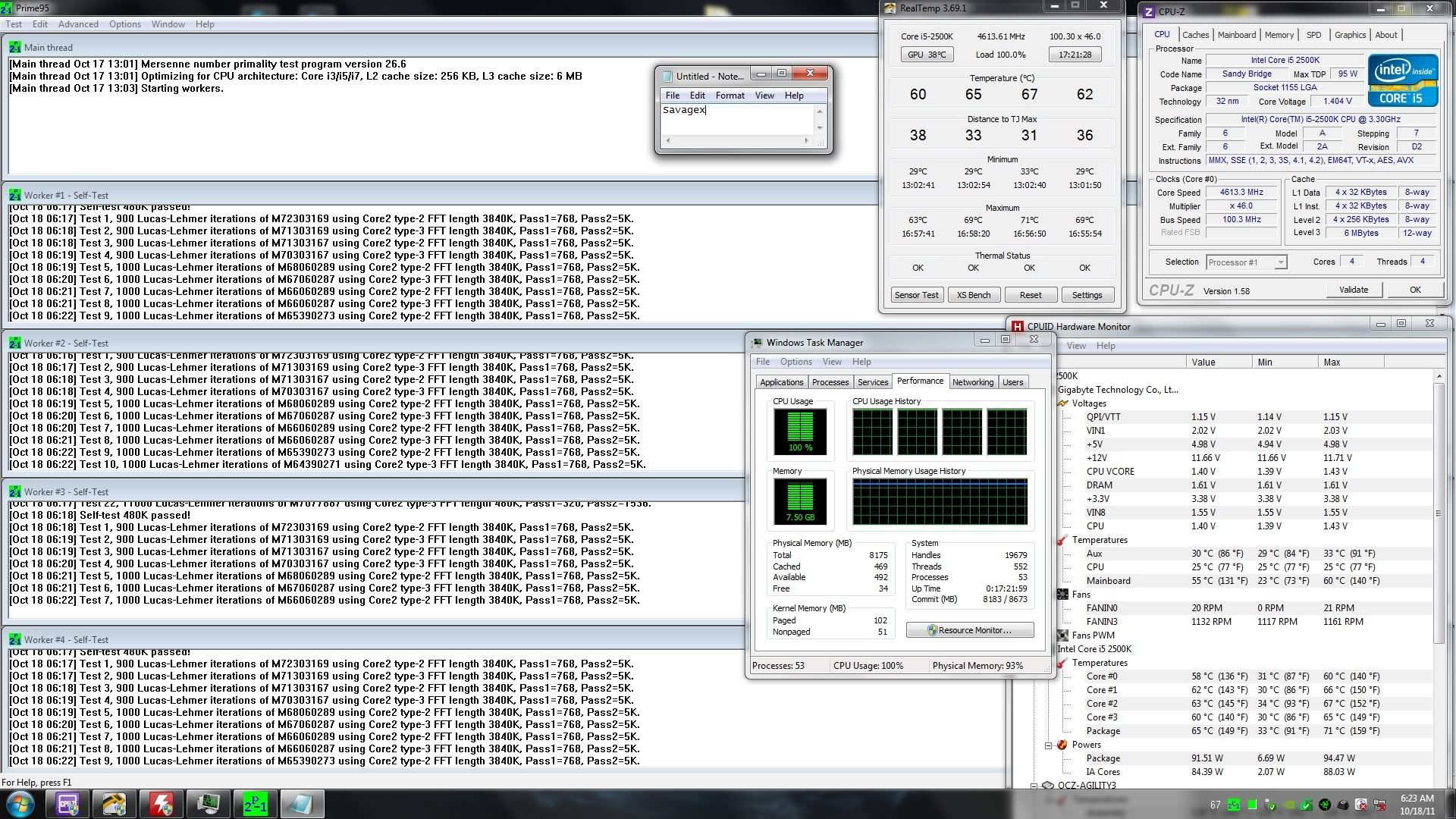The width and height of the screenshot is (1456, 819).
Task: Click the GPU 38°C button in RealTemp
Action: coord(927,55)
